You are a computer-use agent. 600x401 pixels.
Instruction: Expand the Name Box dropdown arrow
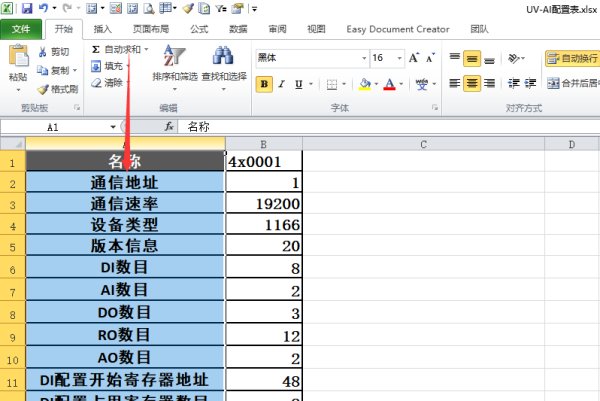pyautogui.click(x=113, y=127)
